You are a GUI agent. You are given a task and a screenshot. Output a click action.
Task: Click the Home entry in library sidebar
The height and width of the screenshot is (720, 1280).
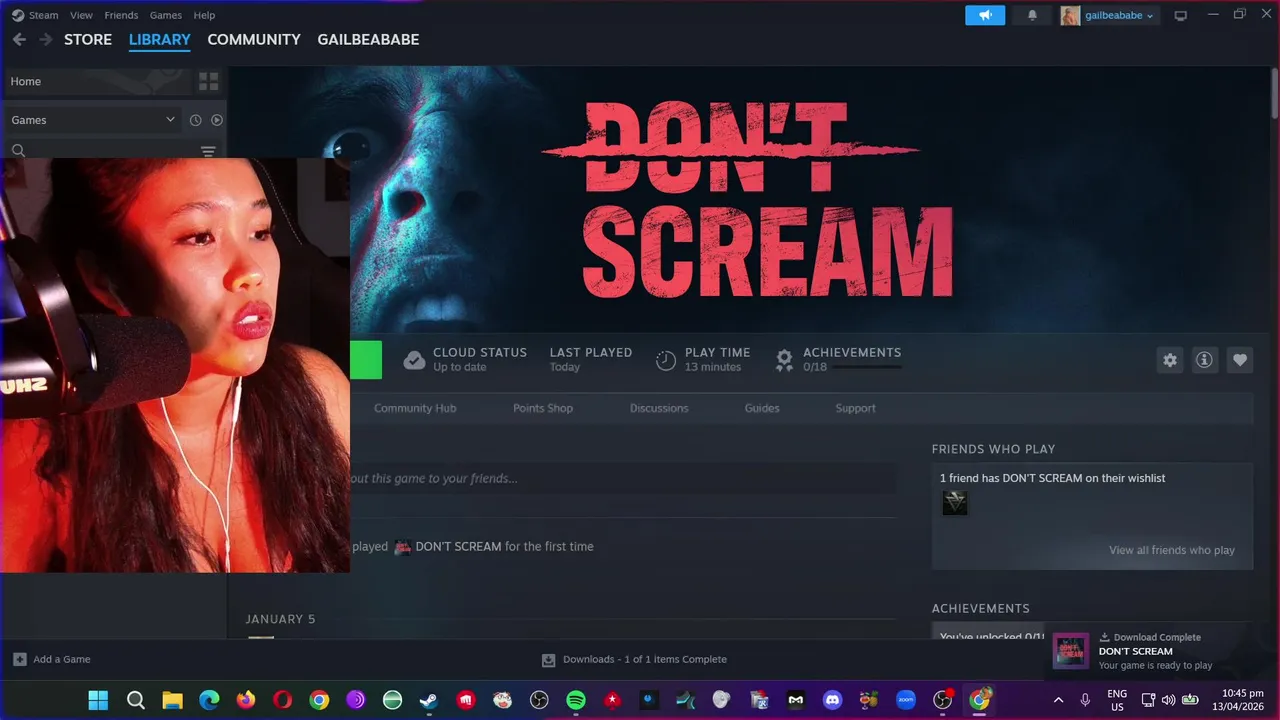click(x=97, y=81)
